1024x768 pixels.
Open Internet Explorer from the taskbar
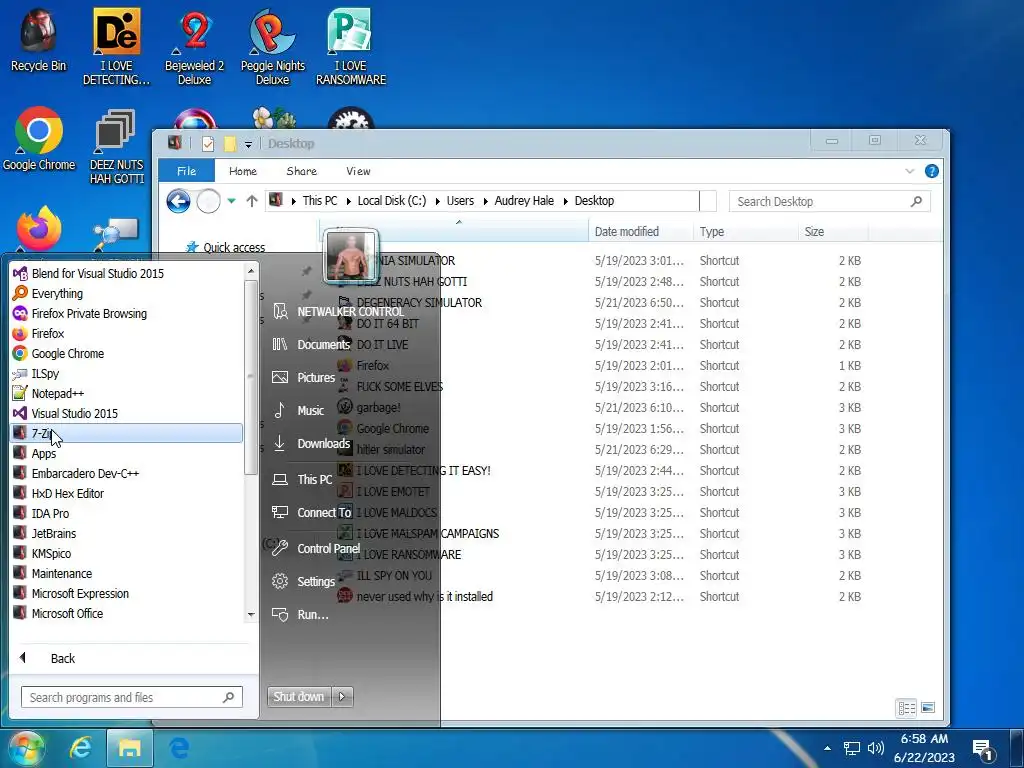[80, 748]
